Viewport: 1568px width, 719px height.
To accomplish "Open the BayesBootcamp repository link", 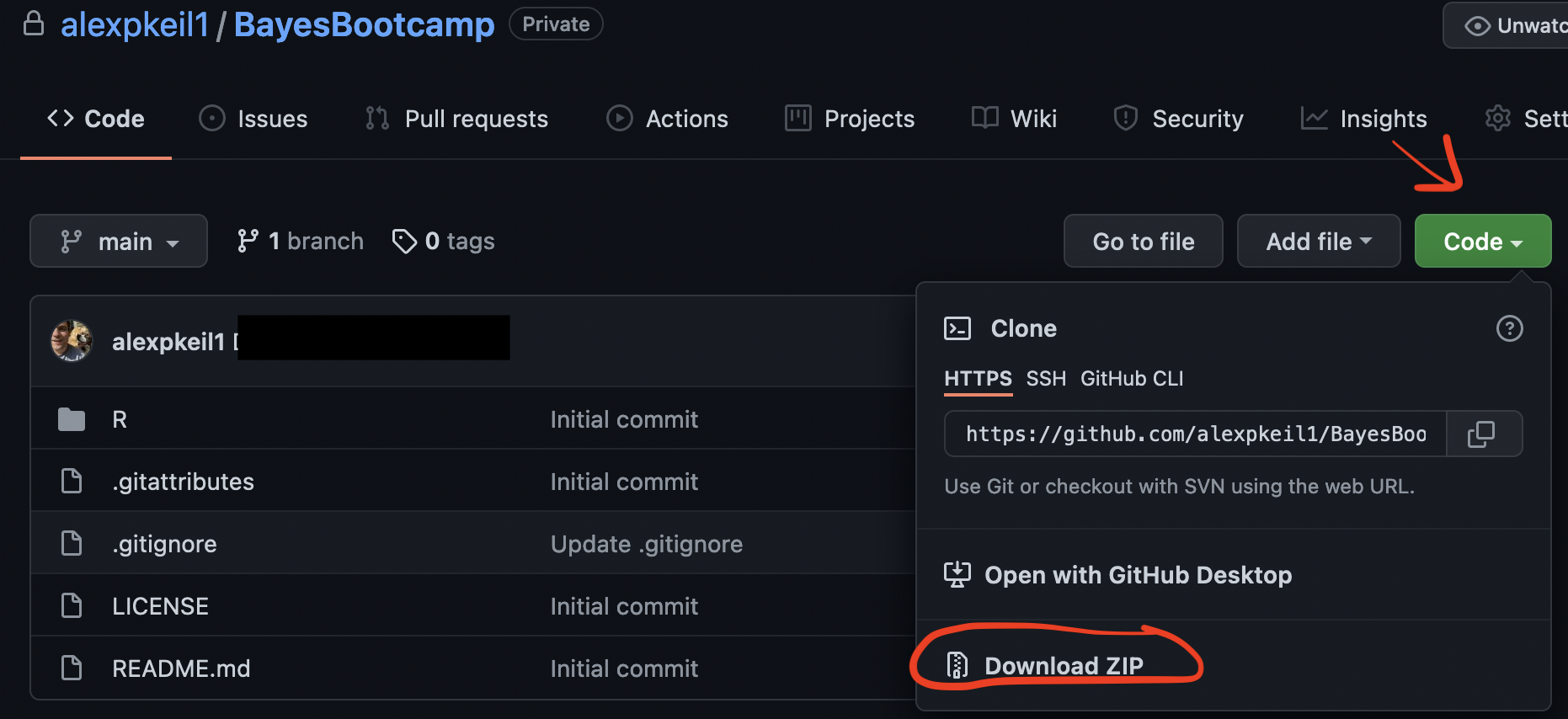I will click(364, 25).
